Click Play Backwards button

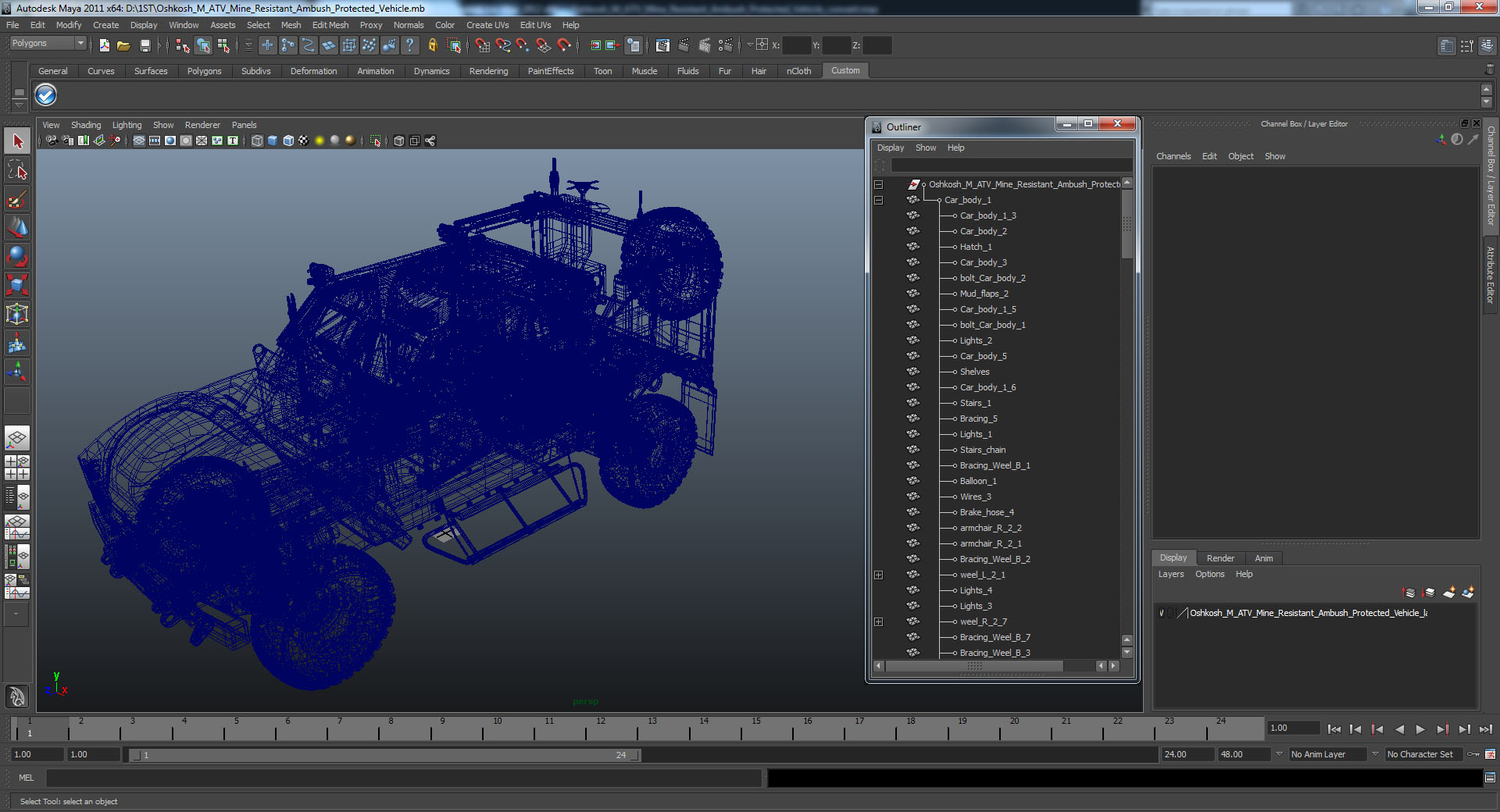[1399, 729]
